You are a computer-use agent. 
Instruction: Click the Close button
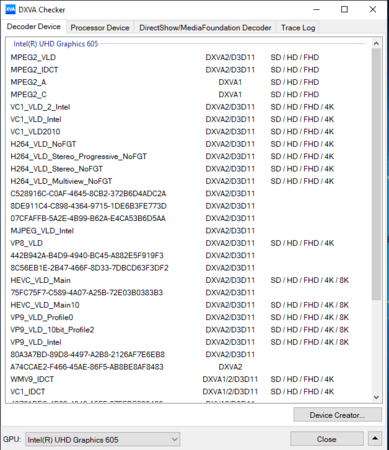327,439
